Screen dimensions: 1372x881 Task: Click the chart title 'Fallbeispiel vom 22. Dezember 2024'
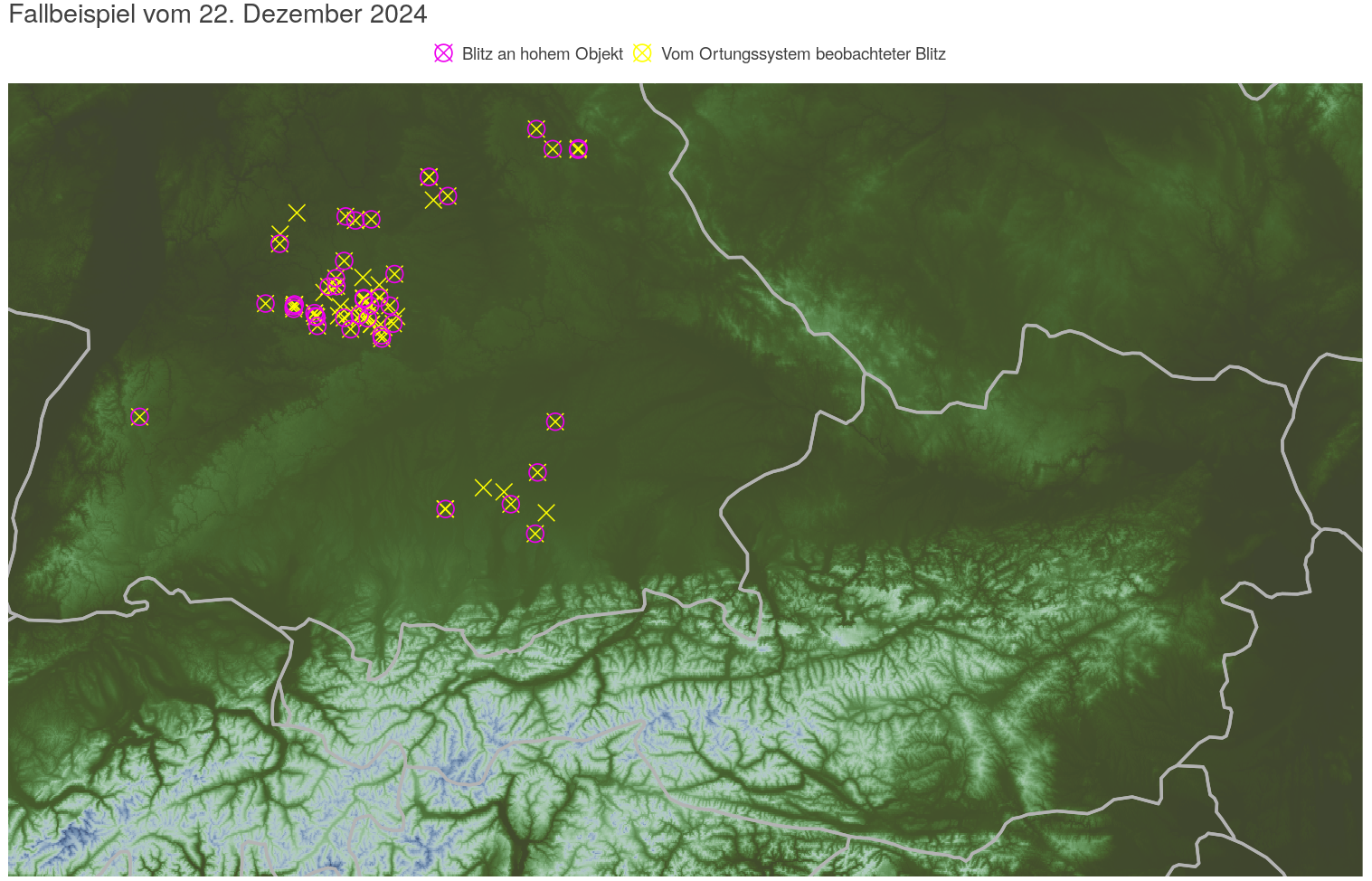pyautogui.click(x=218, y=14)
